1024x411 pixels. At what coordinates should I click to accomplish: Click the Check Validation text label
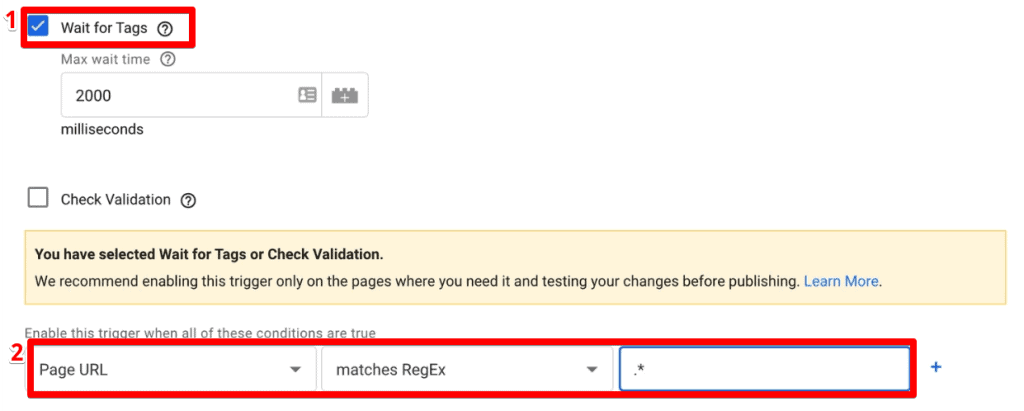(x=116, y=199)
